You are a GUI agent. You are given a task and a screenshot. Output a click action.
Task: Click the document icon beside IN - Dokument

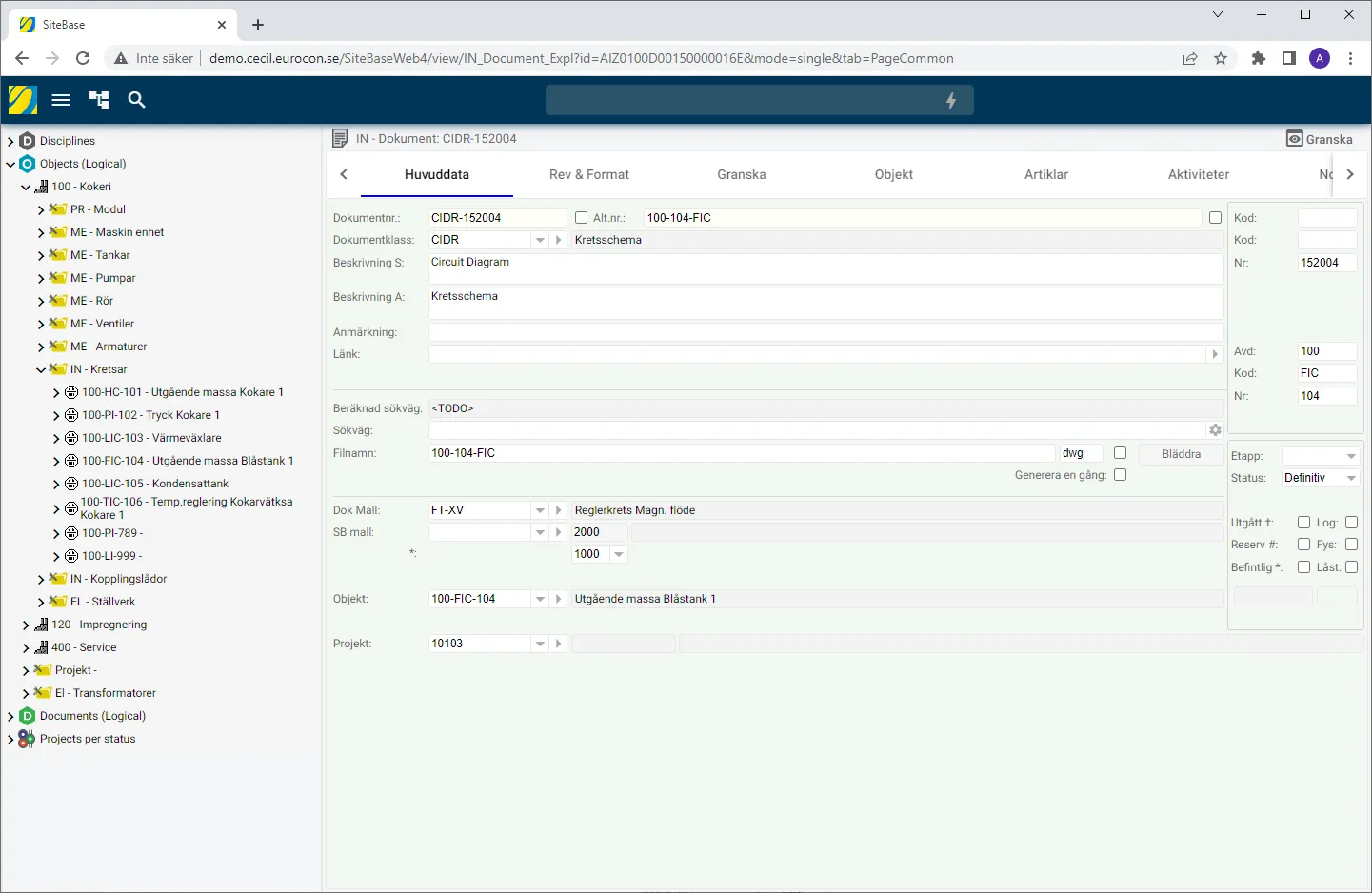pyautogui.click(x=340, y=139)
